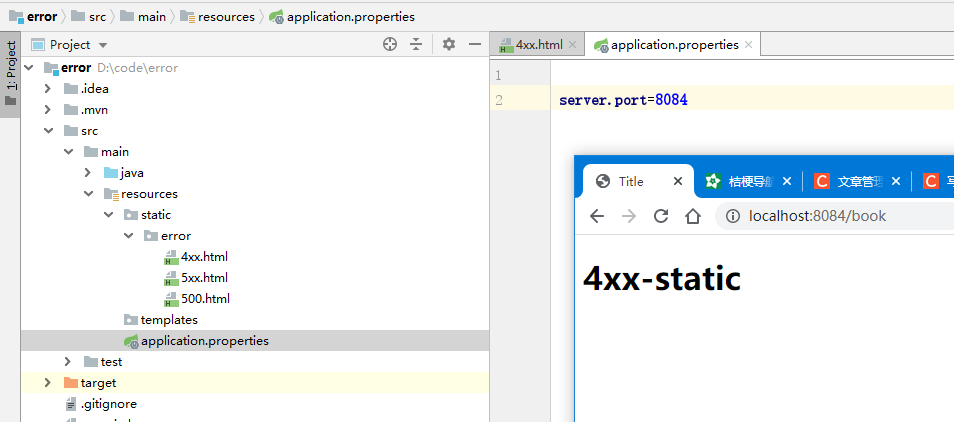Viewport: 954px width, 422px height.
Task: Select the java folder row
Action: point(255,173)
